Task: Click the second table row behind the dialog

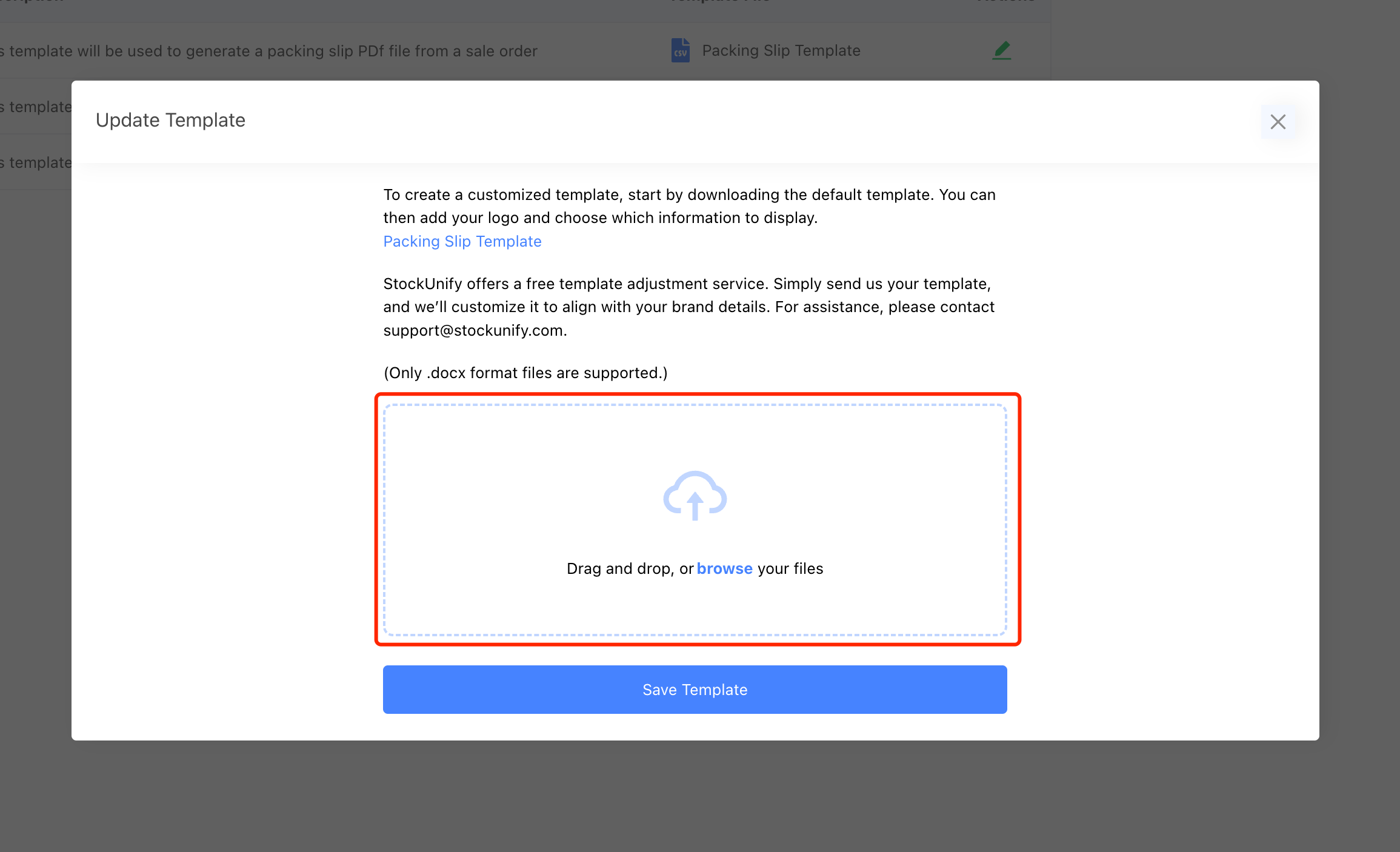Action: [36, 107]
